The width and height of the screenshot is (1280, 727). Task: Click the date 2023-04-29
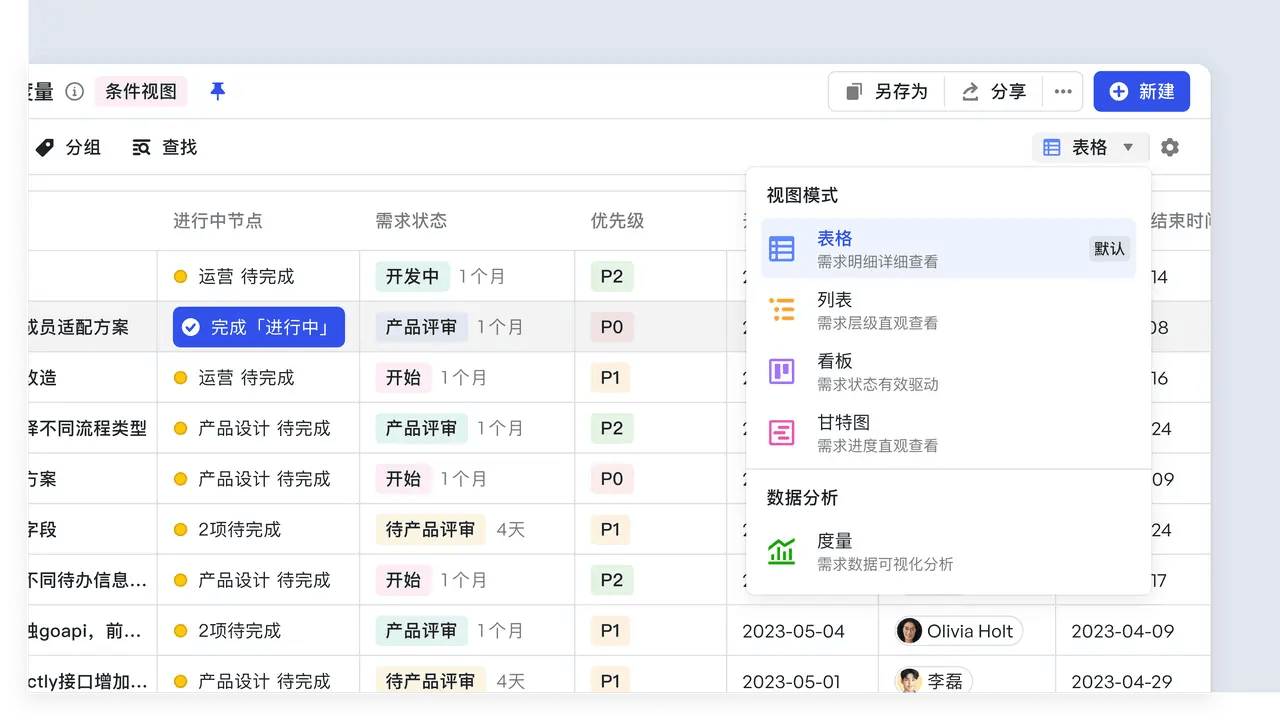(x=1122, y=681)
